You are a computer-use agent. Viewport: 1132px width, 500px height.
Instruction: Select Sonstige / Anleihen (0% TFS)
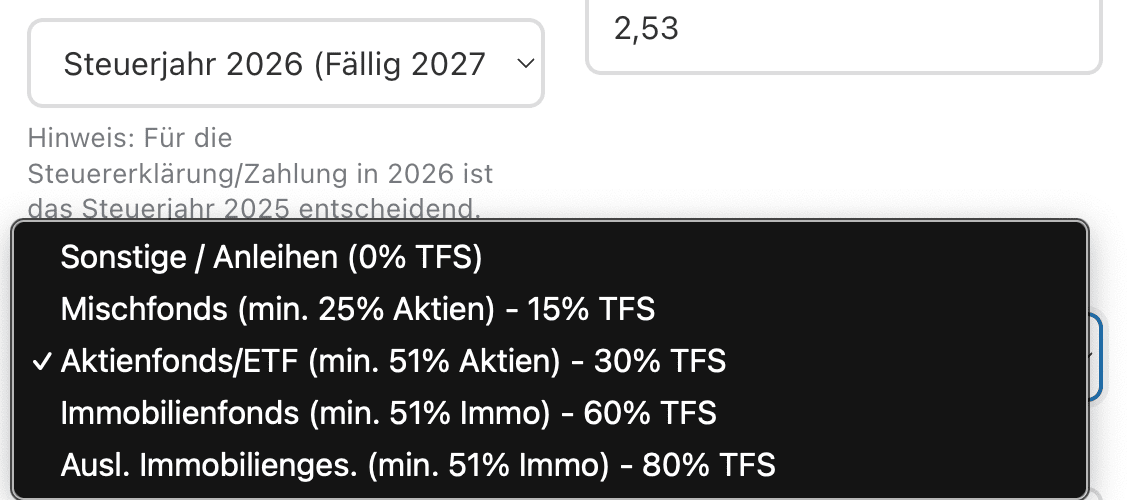coord(271,257)
